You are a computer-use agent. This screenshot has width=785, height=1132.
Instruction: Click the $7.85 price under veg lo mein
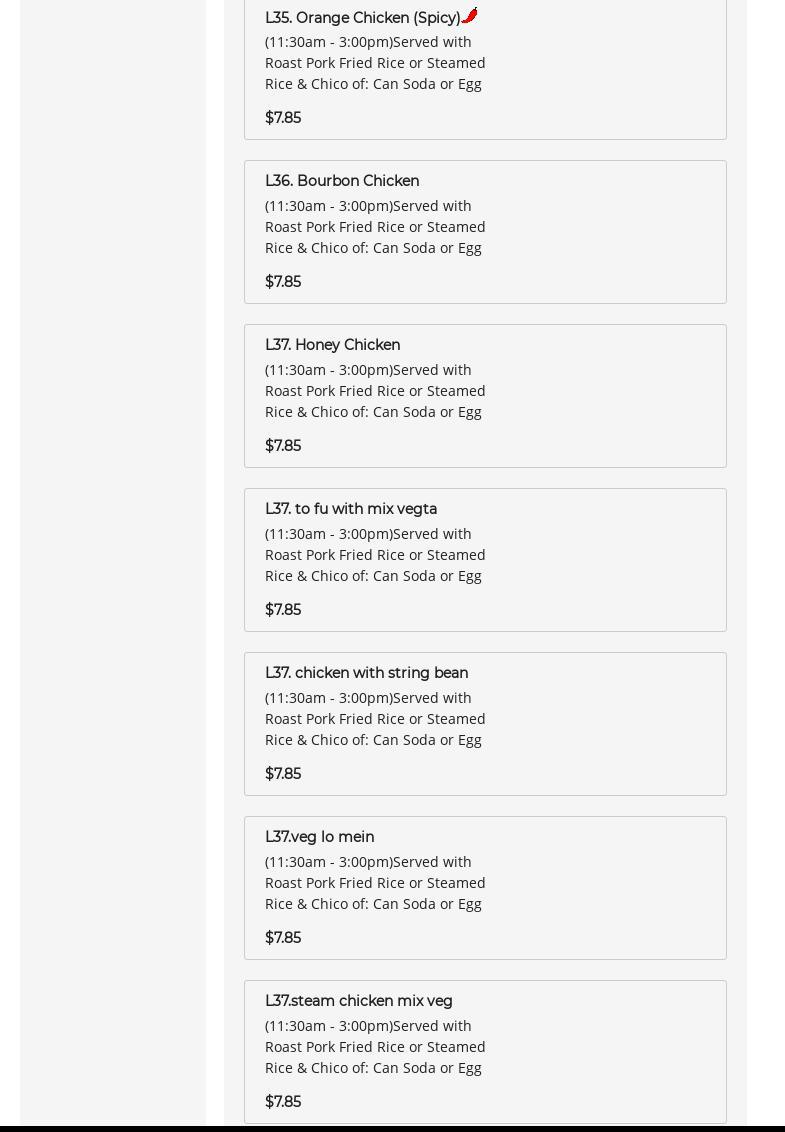pos(283,938)
